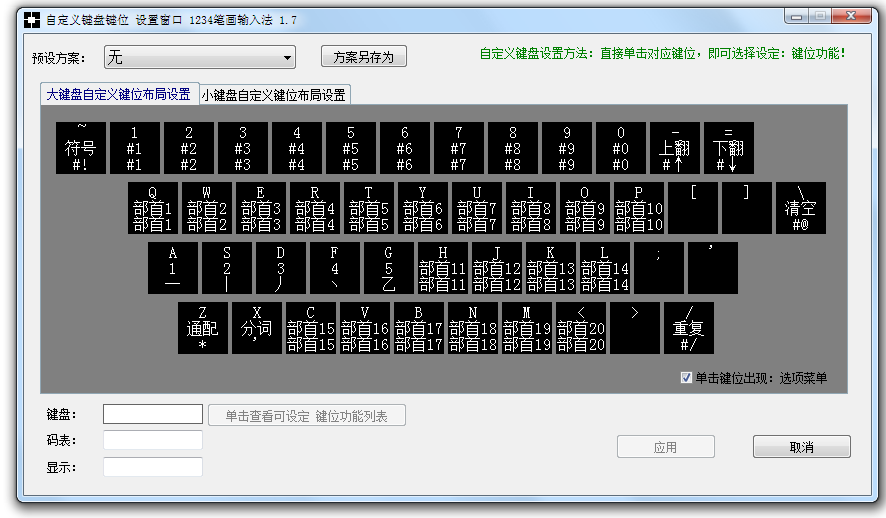Click the 取消 button
Viewport: 886px width, 518px height.
click(801, 447)
